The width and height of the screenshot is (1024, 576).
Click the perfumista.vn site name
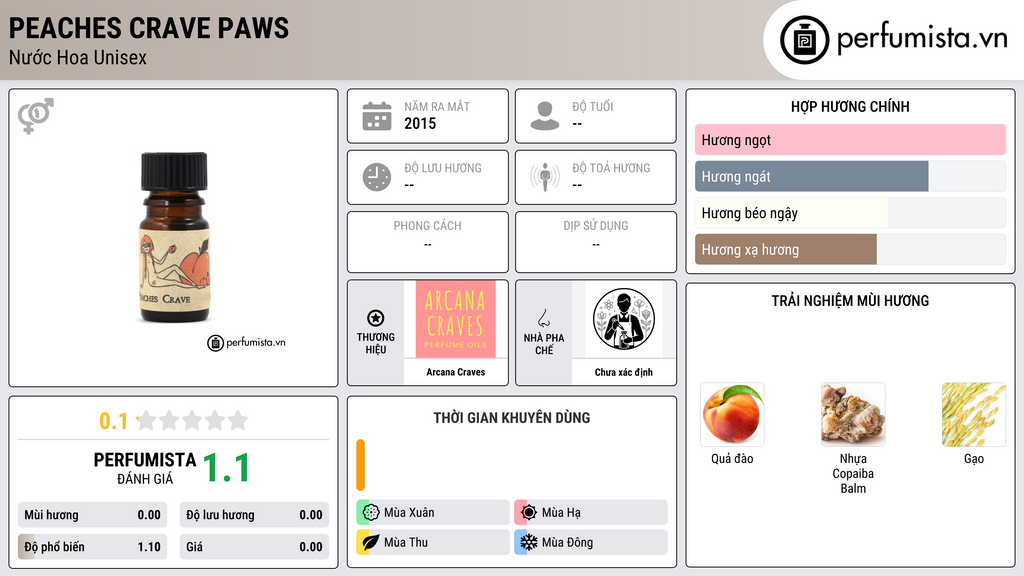[x=922, y=38]
